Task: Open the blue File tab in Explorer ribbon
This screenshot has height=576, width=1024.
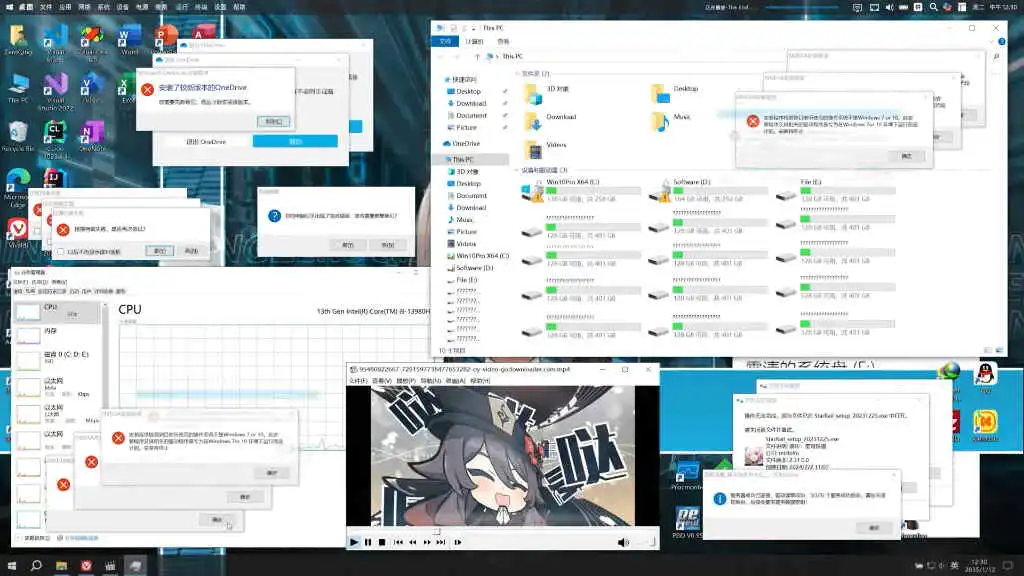Action: pyautogui.click(x=445, y=41)
